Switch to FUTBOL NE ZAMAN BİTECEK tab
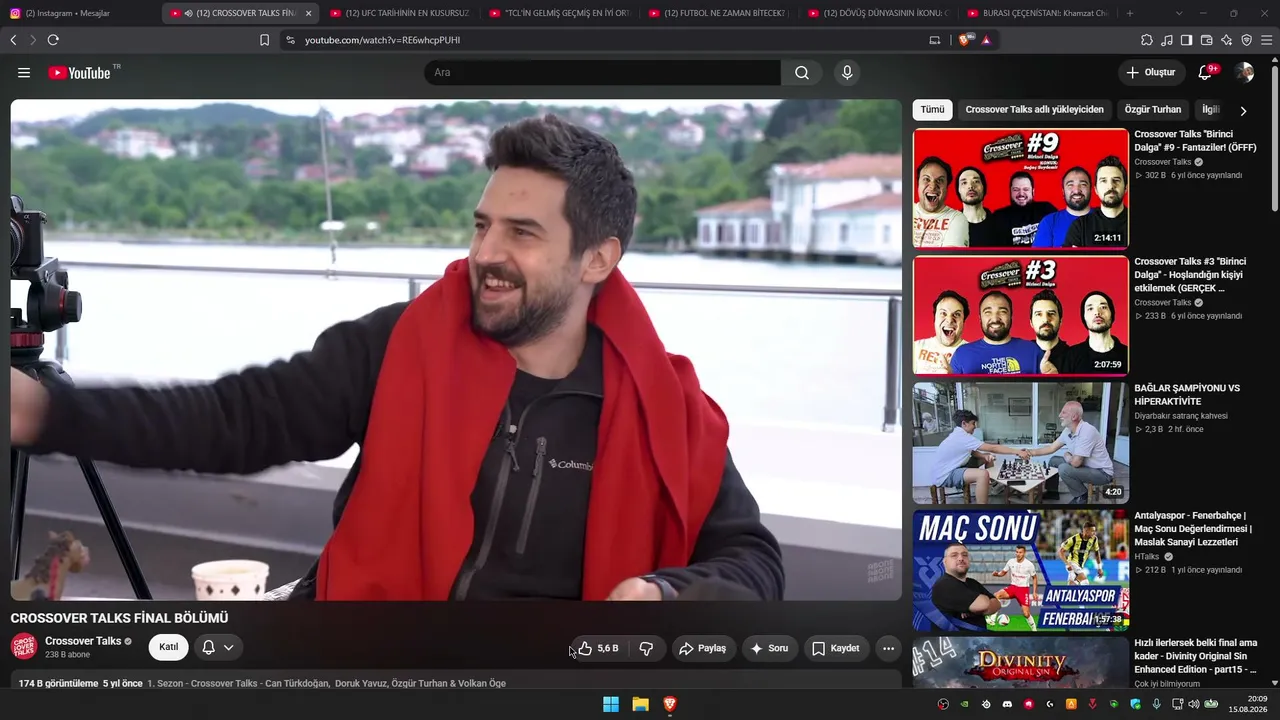1280x720 pixels. 718,13
